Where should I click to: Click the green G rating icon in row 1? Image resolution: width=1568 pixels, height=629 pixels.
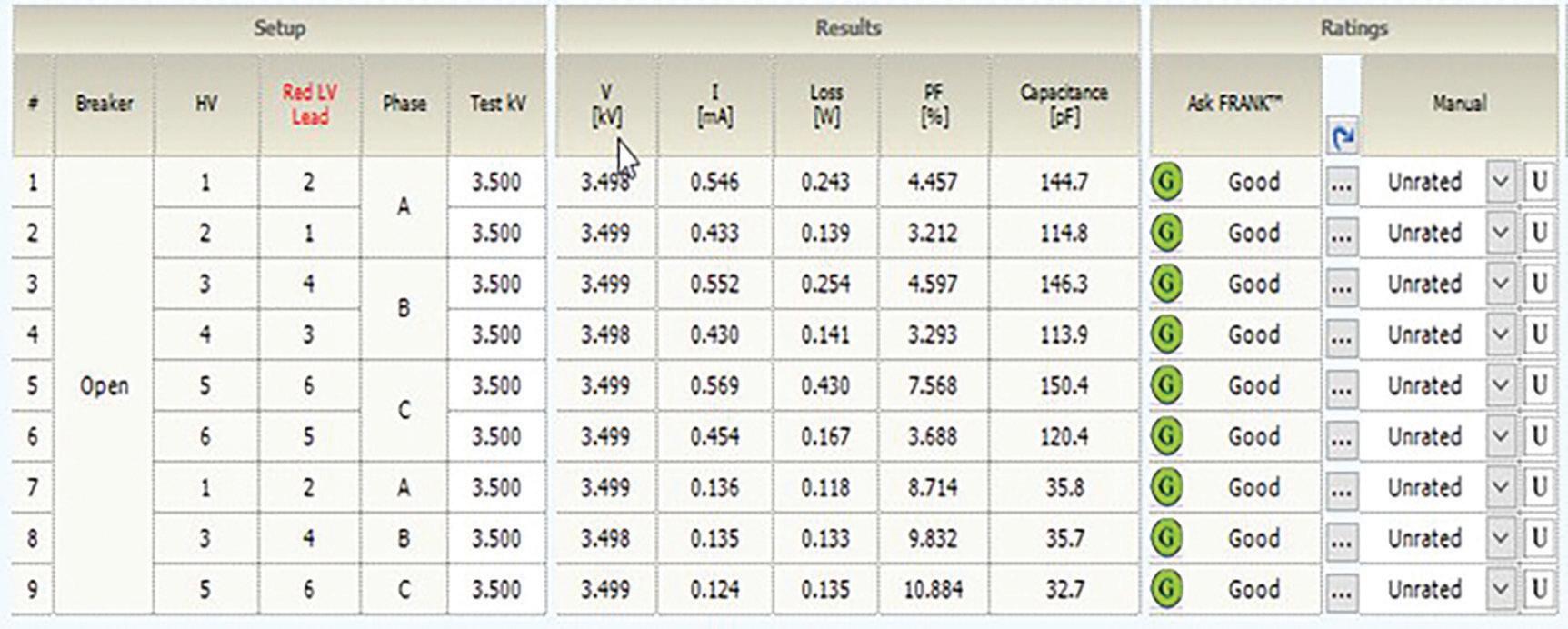1167,182
